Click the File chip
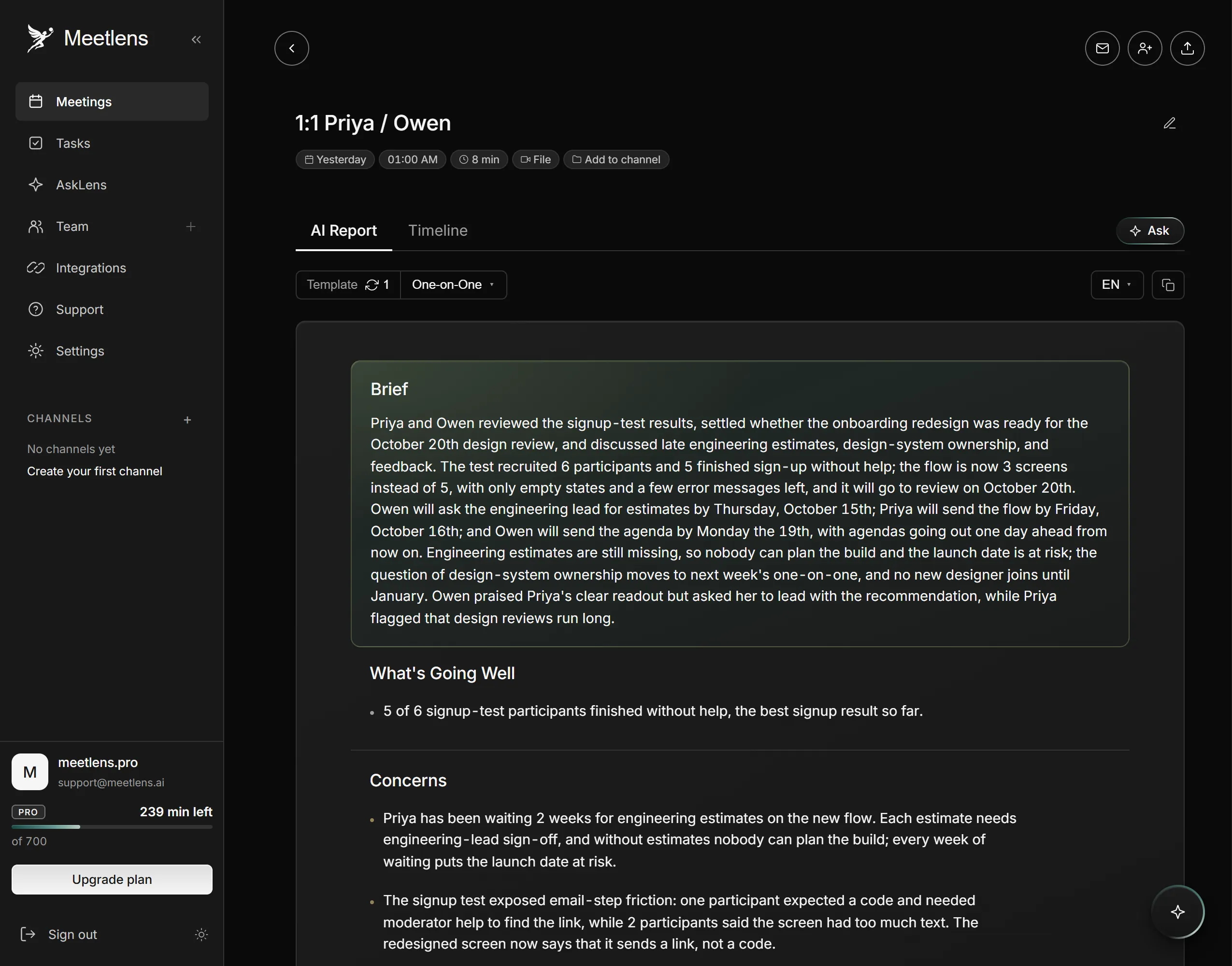The height and width of the screenshot is (966, 1232). (535, 159)
